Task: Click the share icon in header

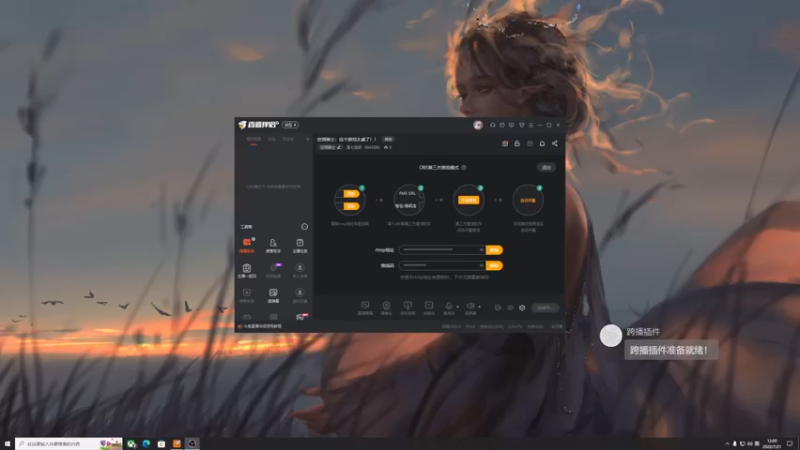Action: tap(555, 144)
